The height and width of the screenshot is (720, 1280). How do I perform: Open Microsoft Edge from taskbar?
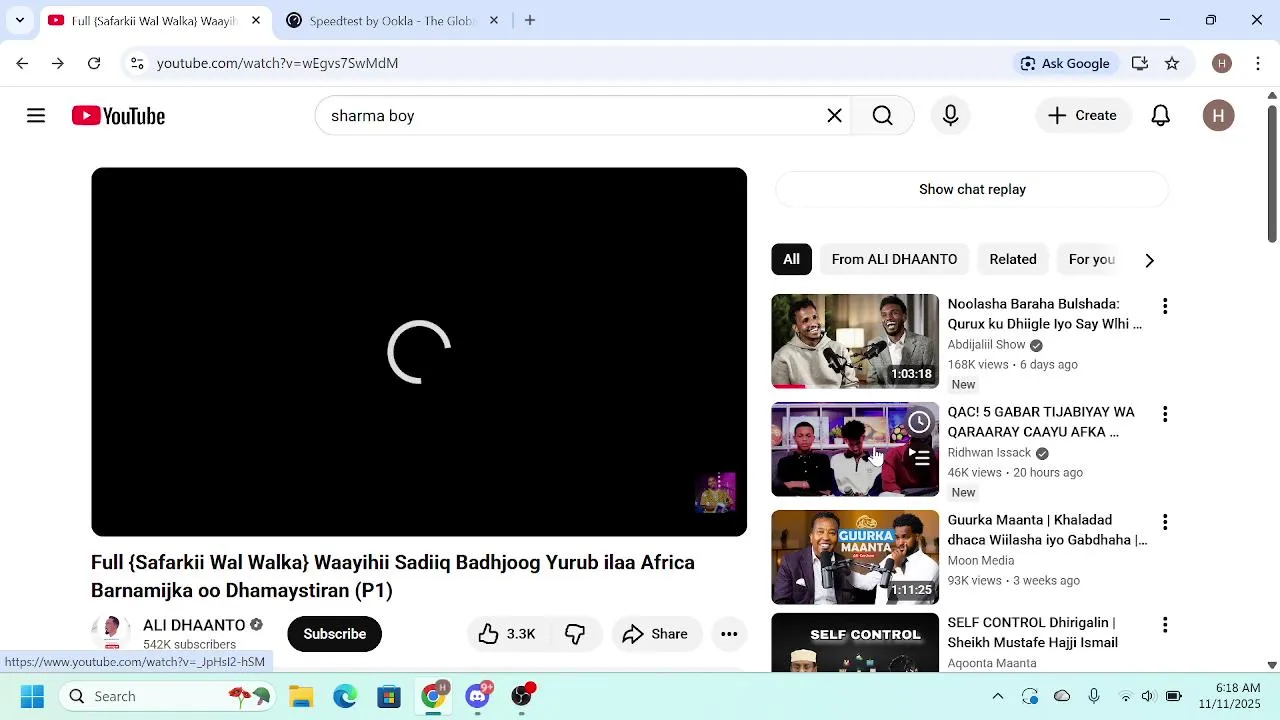345,696
